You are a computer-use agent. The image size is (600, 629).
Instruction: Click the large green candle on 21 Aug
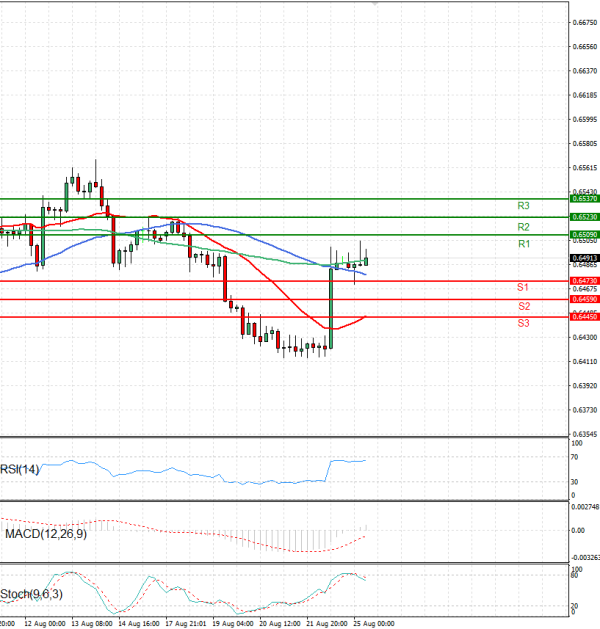click(331, 308)
